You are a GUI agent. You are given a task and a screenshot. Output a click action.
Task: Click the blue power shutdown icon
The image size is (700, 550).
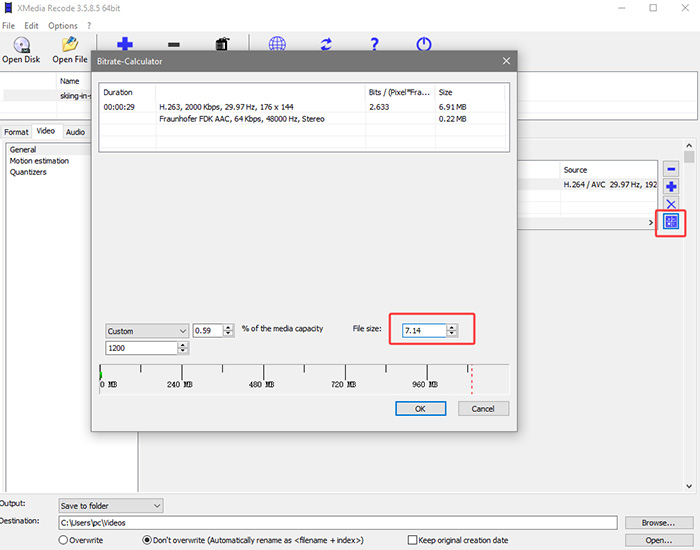click(x=424, y=44)
